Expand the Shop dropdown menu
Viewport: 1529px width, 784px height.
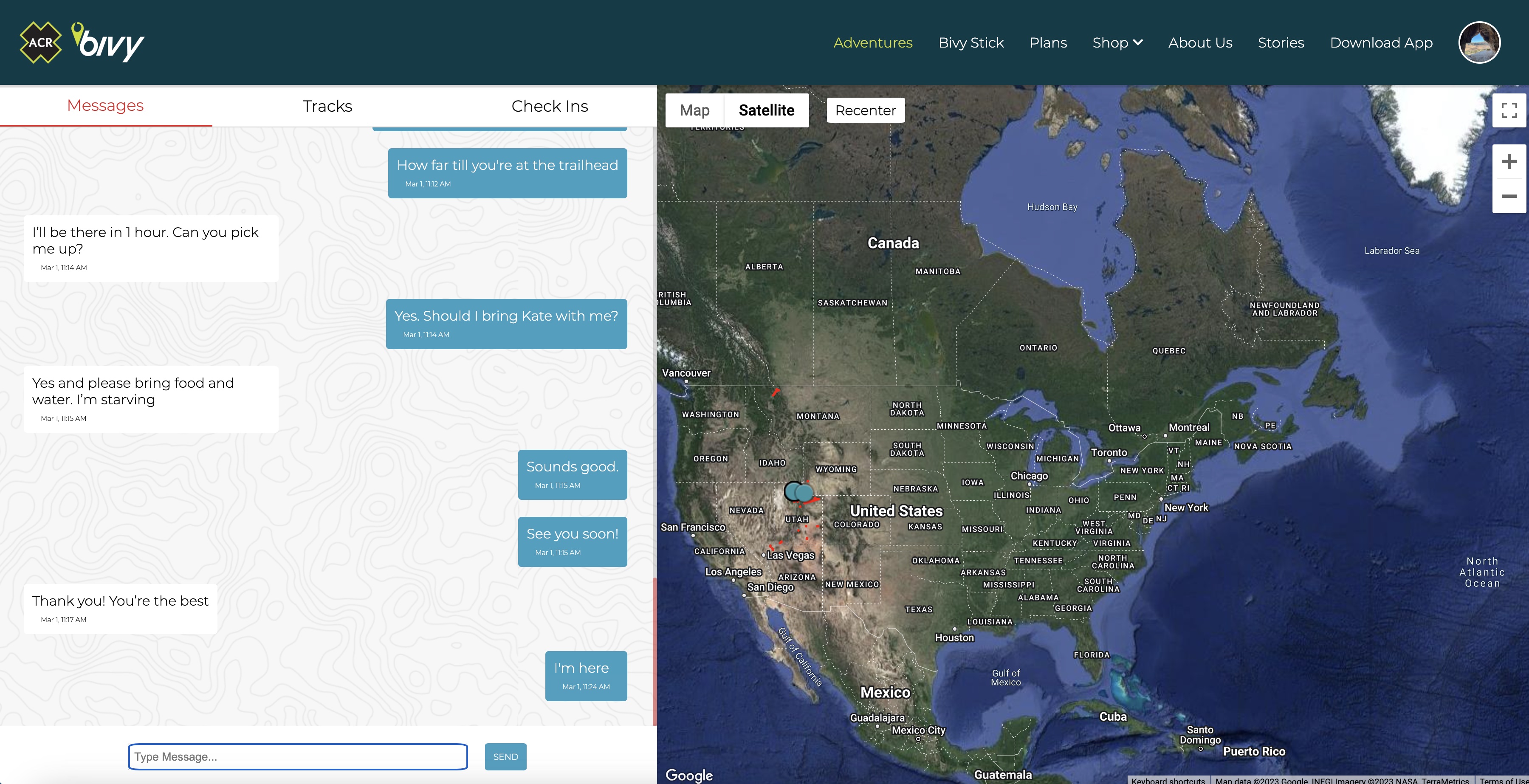click(1117, 43)
